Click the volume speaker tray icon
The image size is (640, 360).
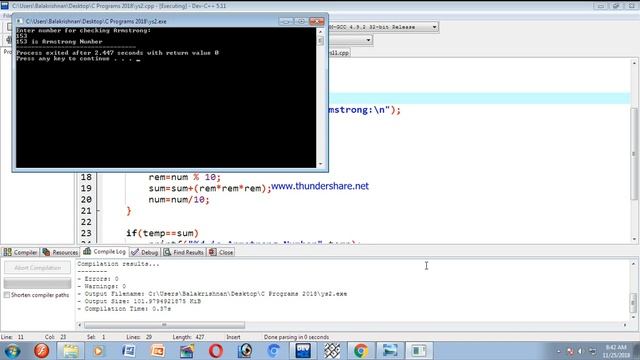[x=580, y=351]
